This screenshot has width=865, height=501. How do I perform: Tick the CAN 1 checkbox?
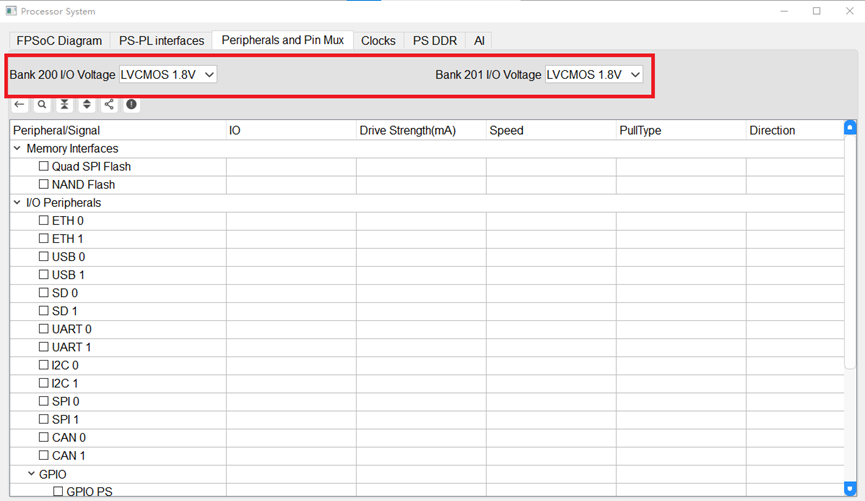click(44, 455)
